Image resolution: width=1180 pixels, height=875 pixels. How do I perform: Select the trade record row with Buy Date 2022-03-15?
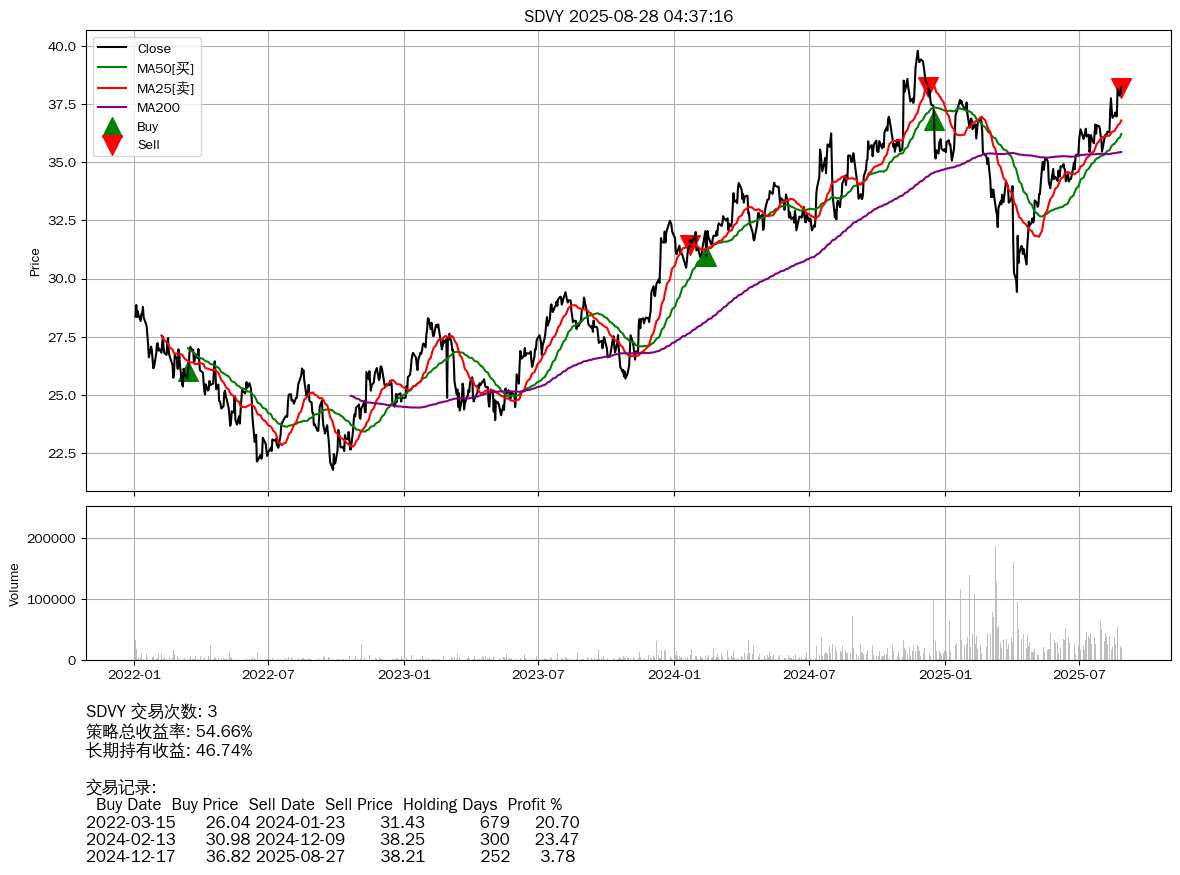332,822
